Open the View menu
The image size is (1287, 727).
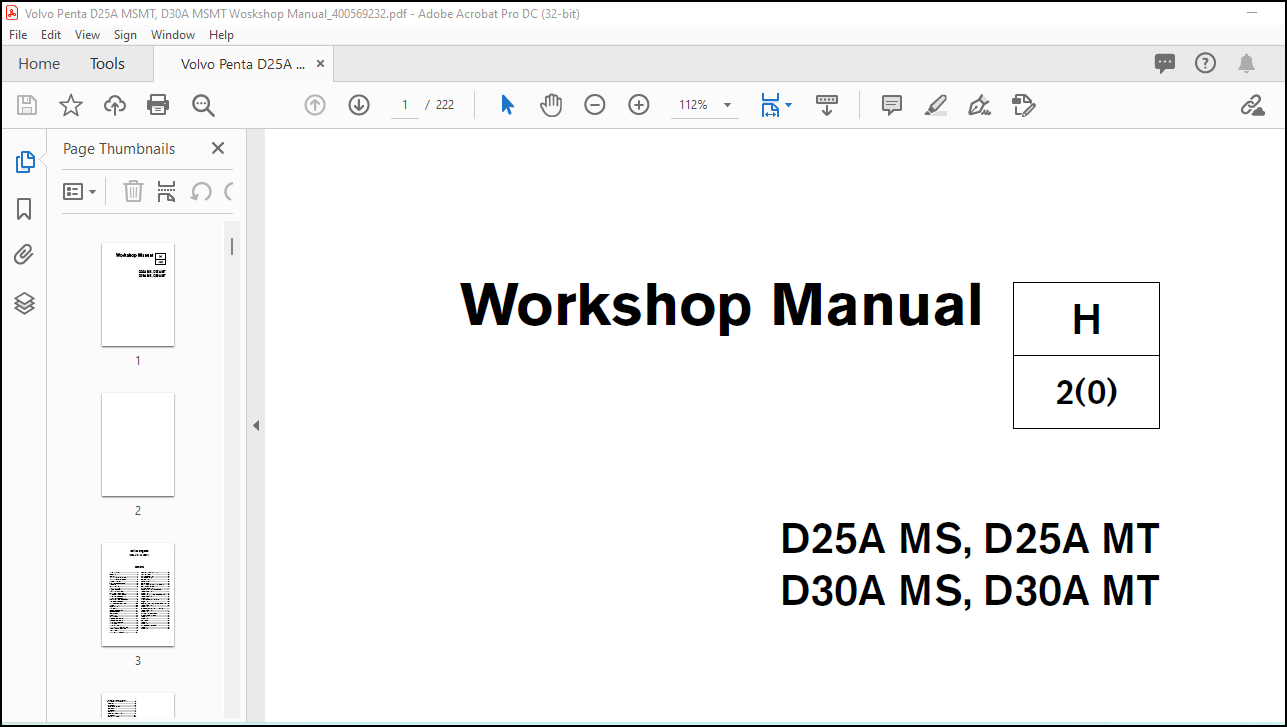point(88,34)
